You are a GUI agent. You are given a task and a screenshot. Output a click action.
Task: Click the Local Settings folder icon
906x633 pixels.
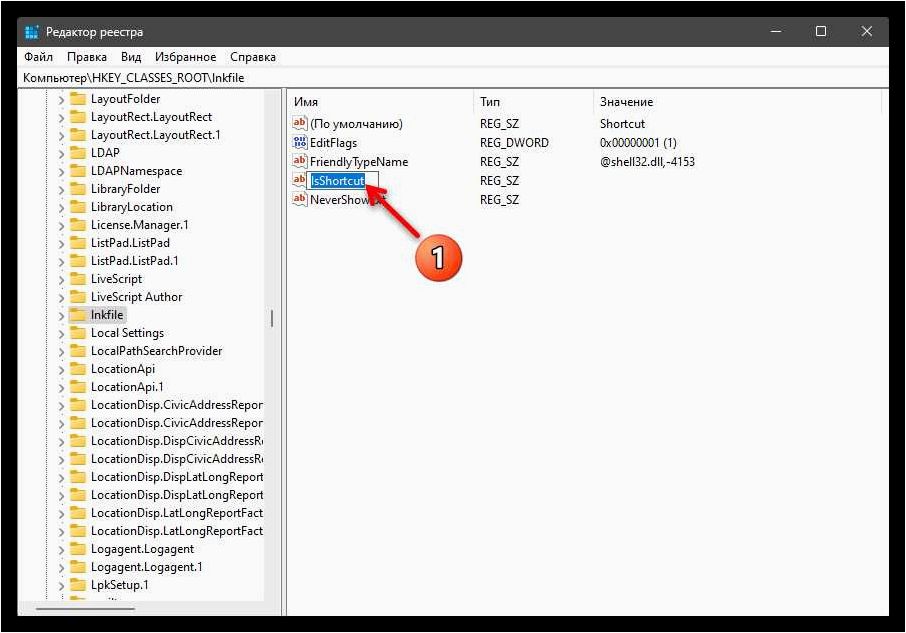pos(77,333)
